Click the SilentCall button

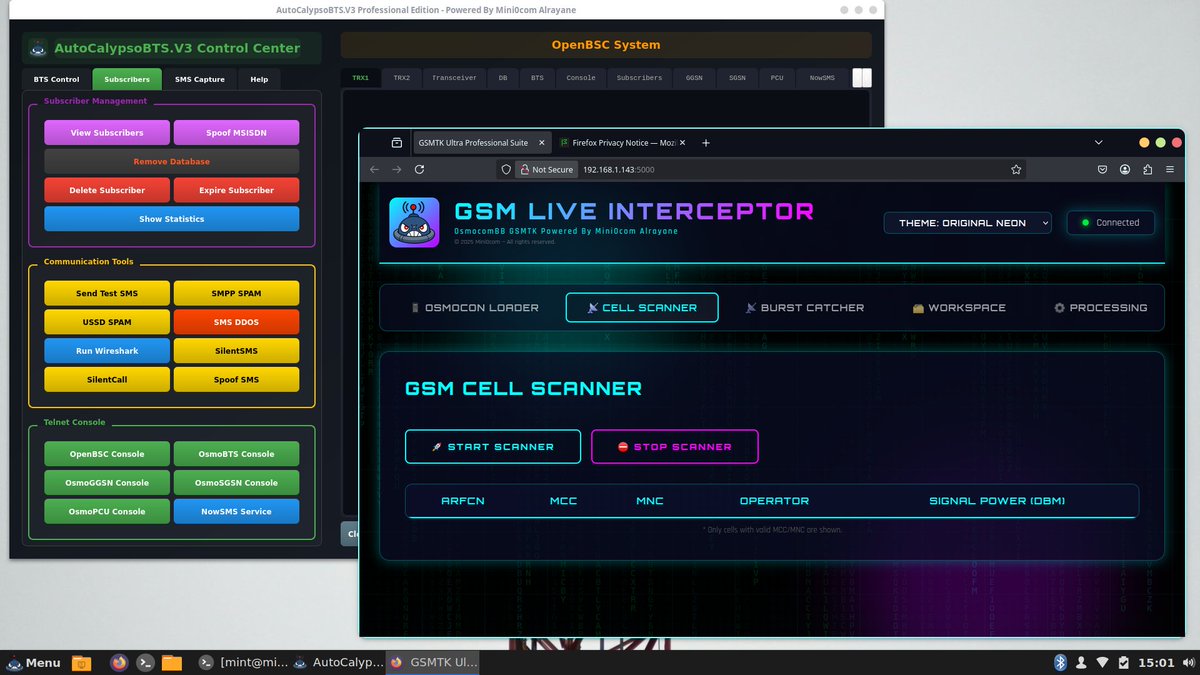tap(107, 380)
